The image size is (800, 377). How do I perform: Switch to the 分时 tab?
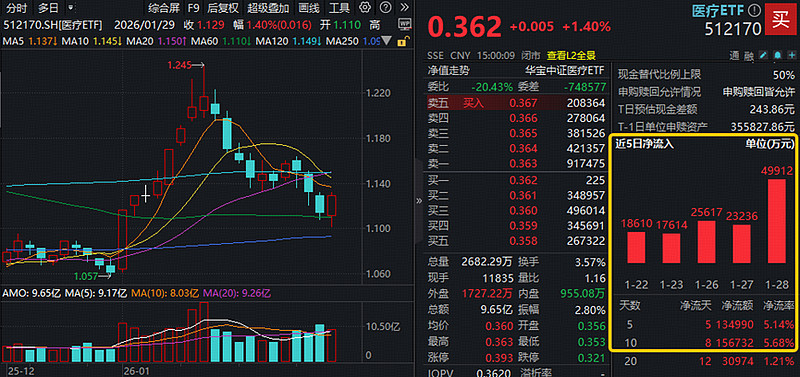pyautogui.click(x=17, y=8)
